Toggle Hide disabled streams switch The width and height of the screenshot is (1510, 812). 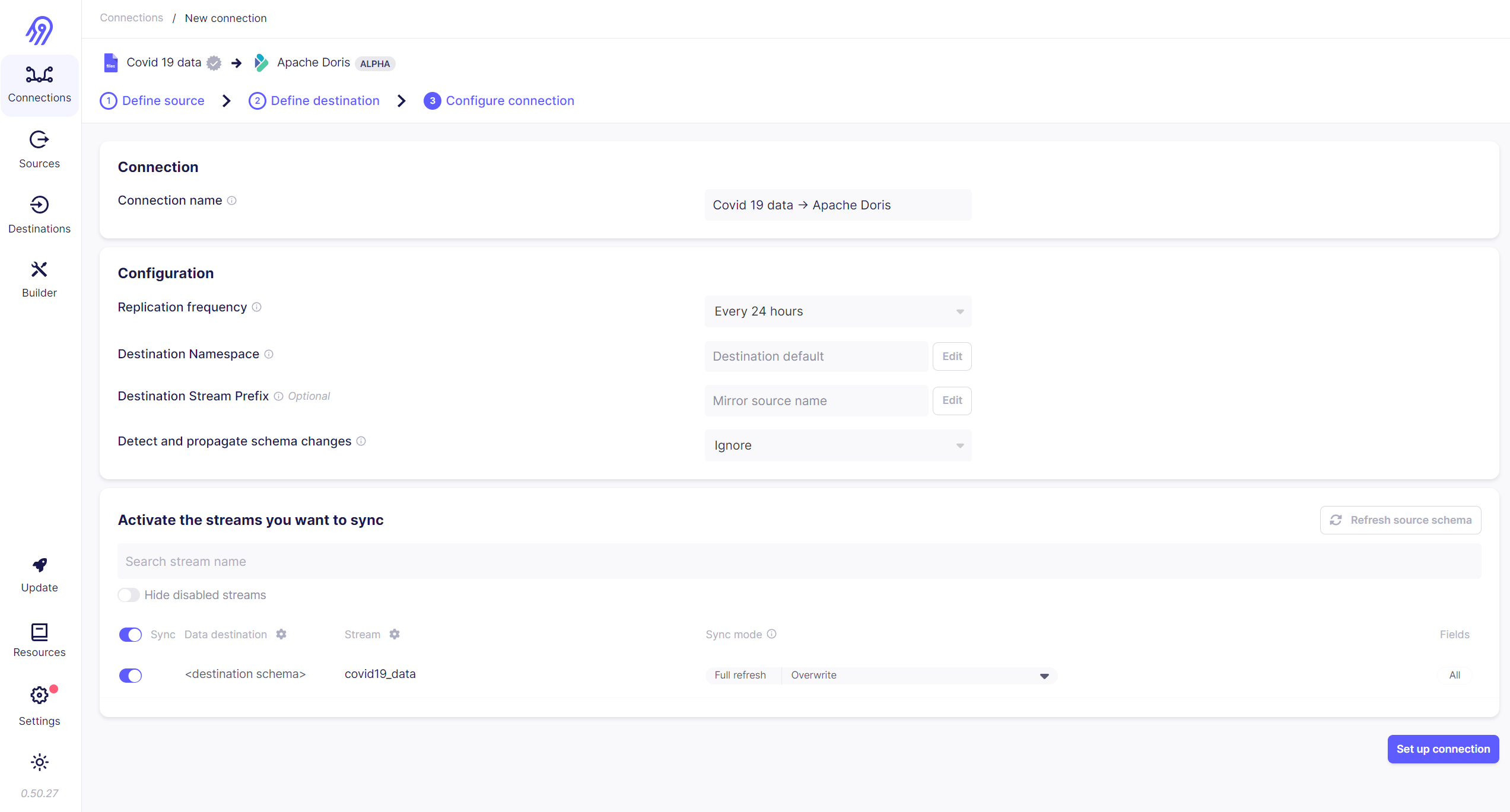point(129,595)
